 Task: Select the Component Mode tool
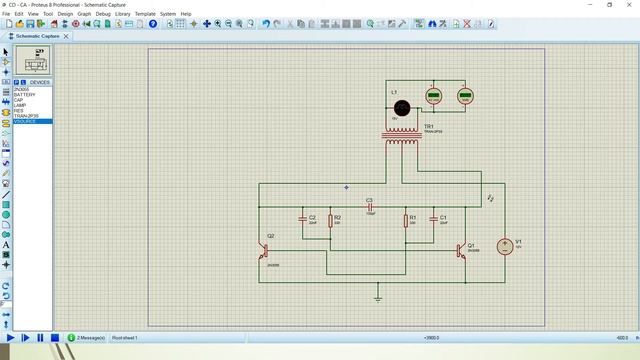click(6, 62)
